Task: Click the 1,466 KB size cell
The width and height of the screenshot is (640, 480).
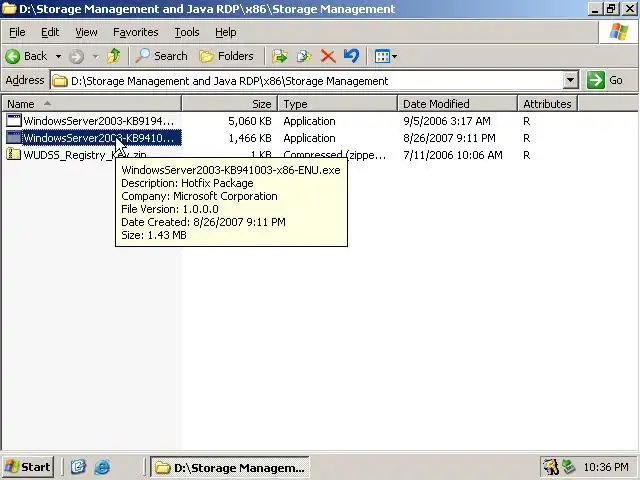Action: pyautogui.click(x=250, y=138)
